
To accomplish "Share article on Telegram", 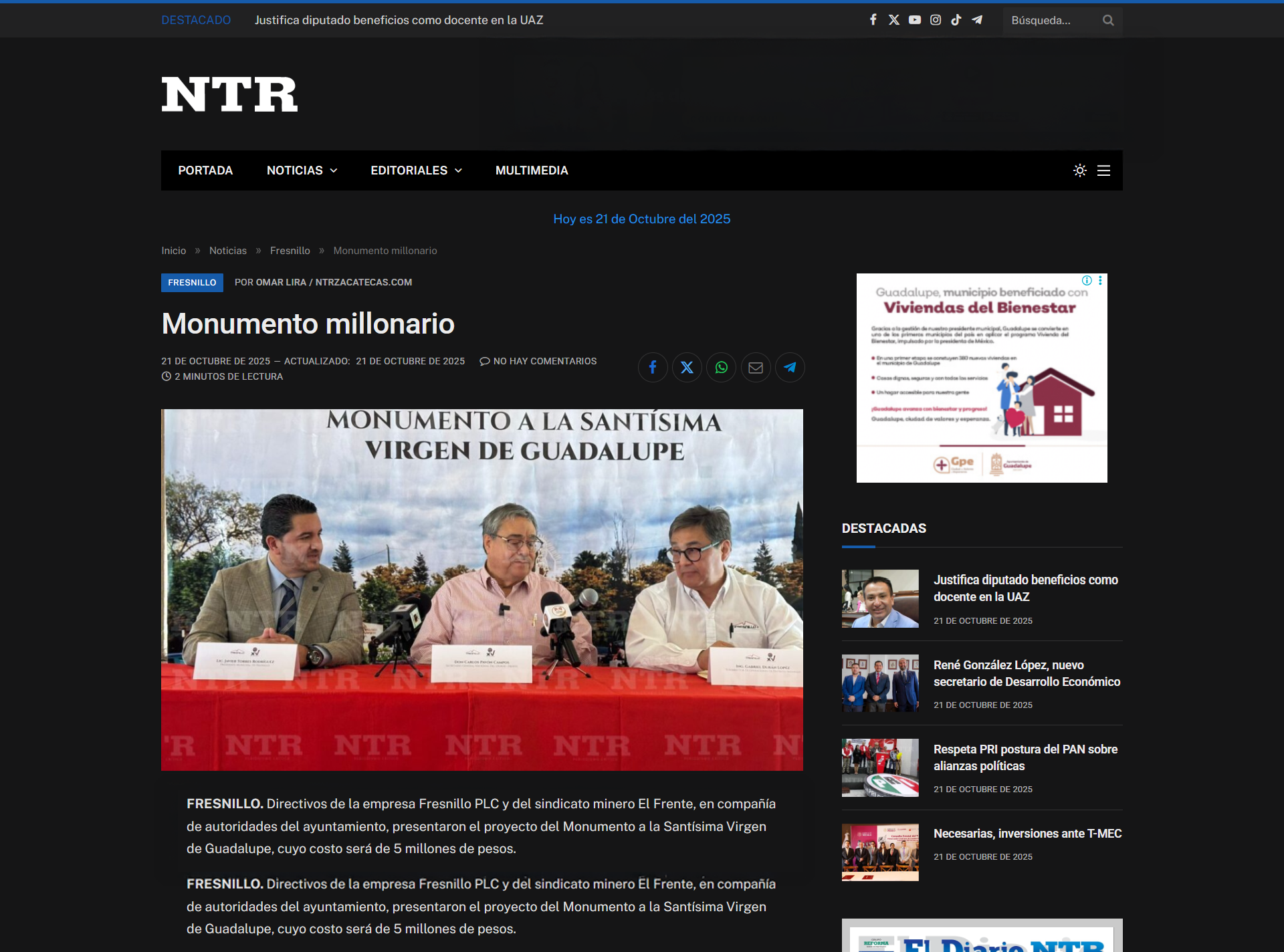I will click(790, 368).
